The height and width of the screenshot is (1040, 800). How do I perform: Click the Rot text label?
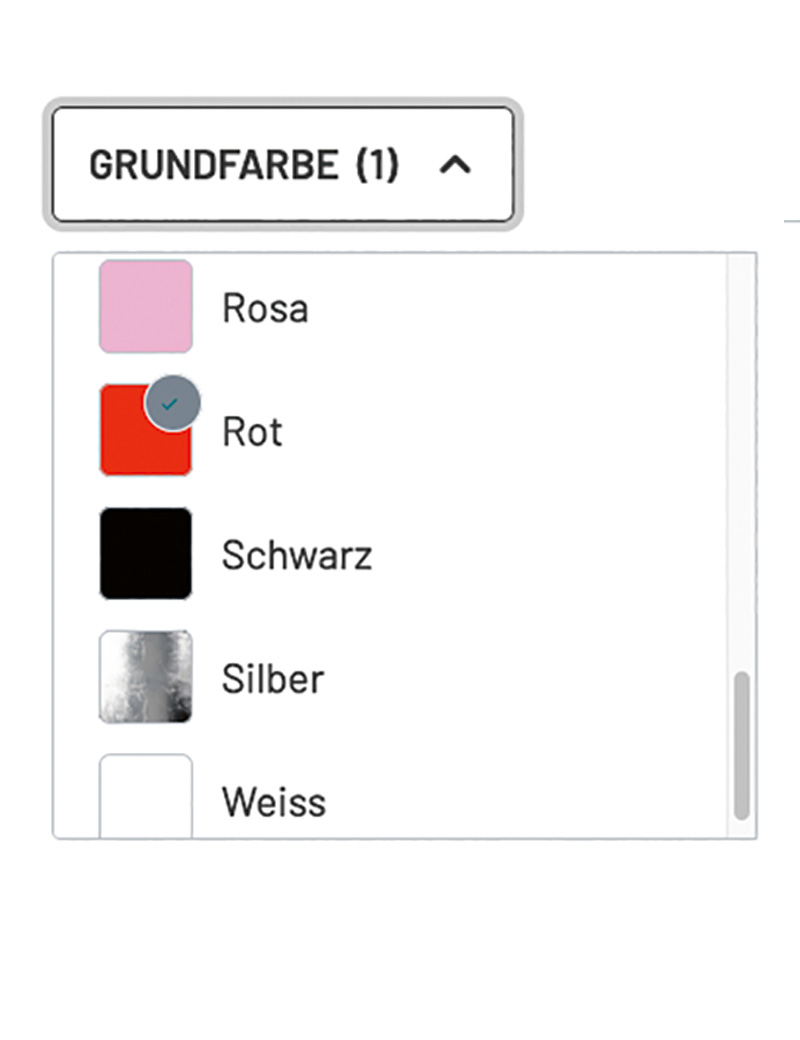(252, 432)
